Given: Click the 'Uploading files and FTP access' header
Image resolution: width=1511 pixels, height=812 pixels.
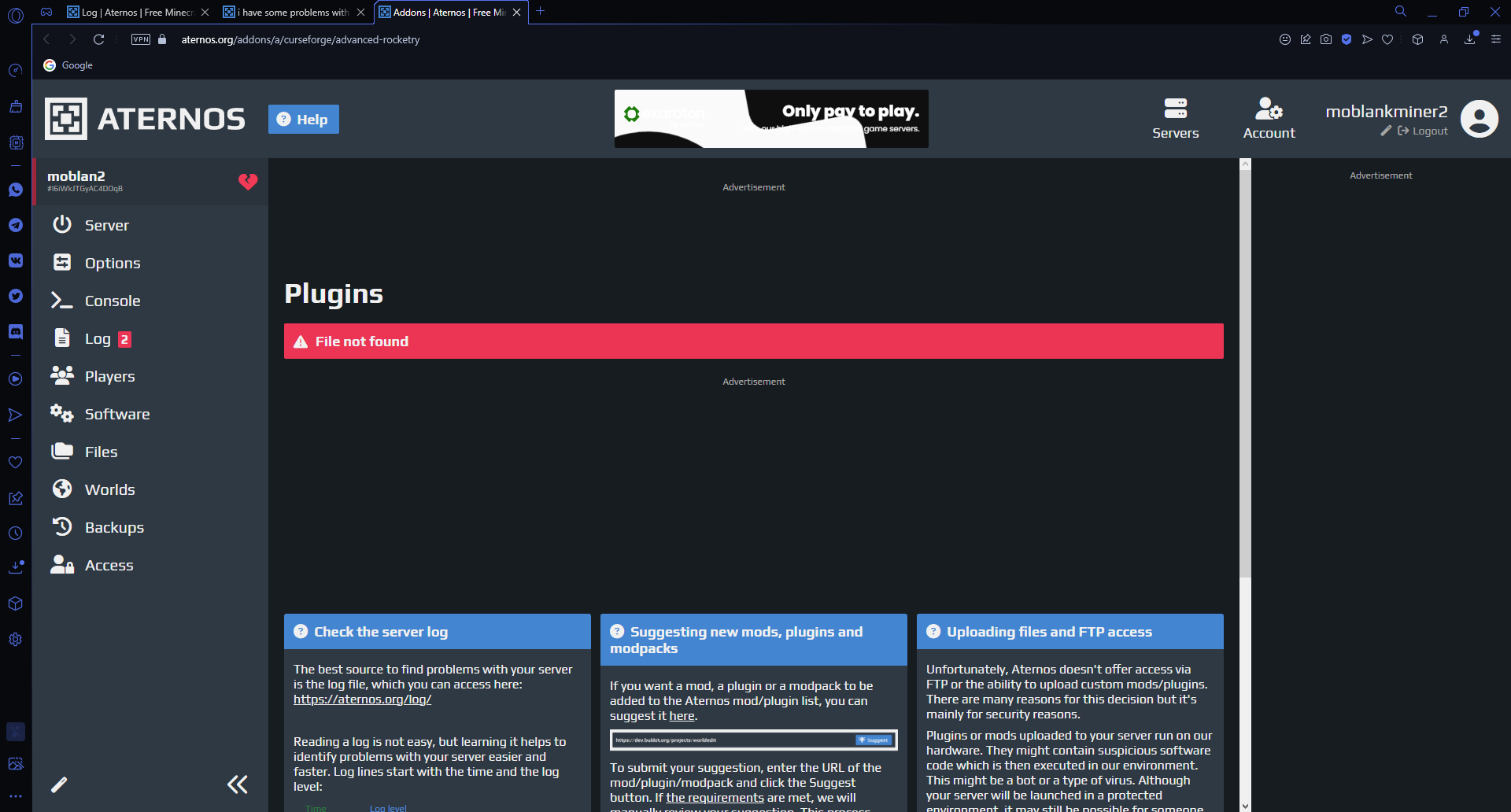Looking at the screenshot, I should 1070,632.
